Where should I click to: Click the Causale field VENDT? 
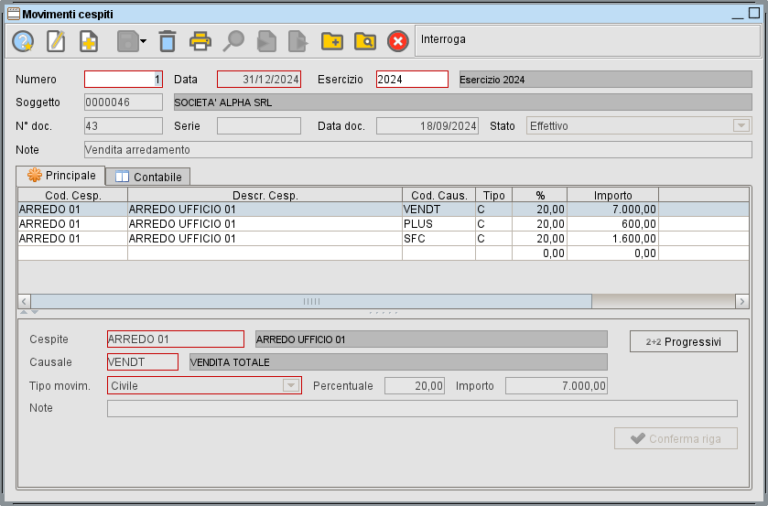click(x=143, y=362)
